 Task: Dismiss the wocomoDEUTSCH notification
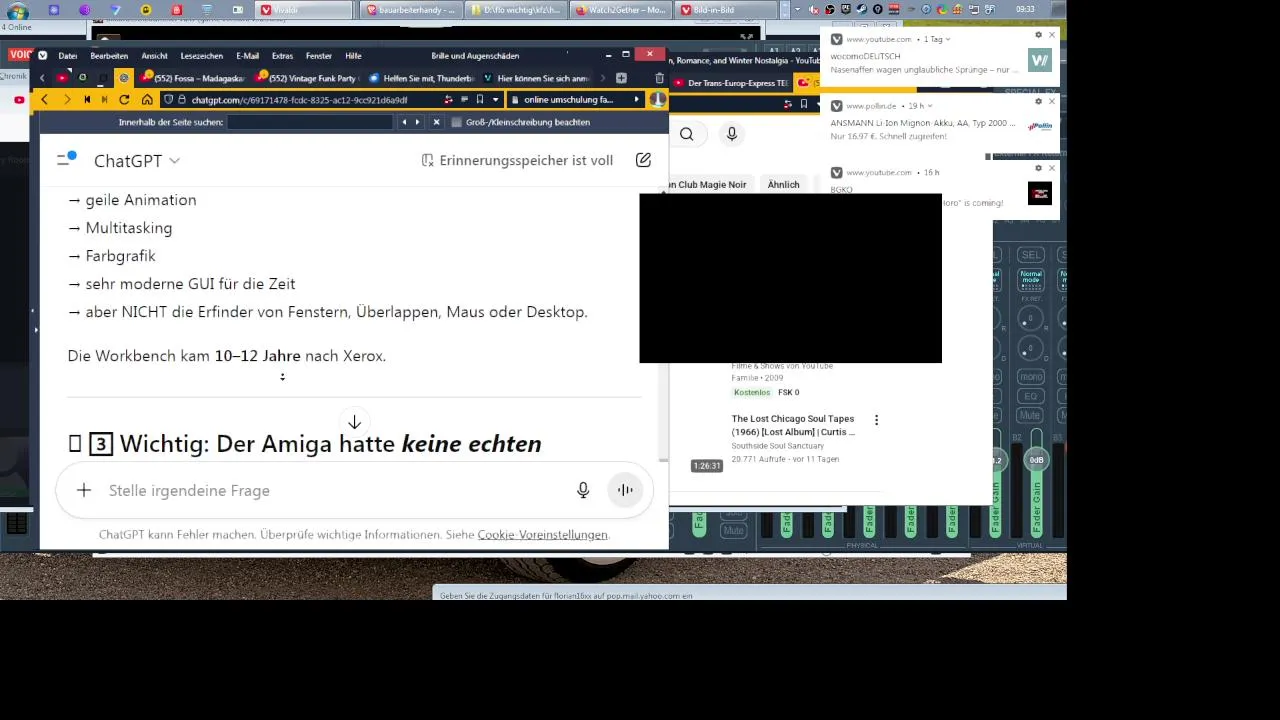(1051, 35)
